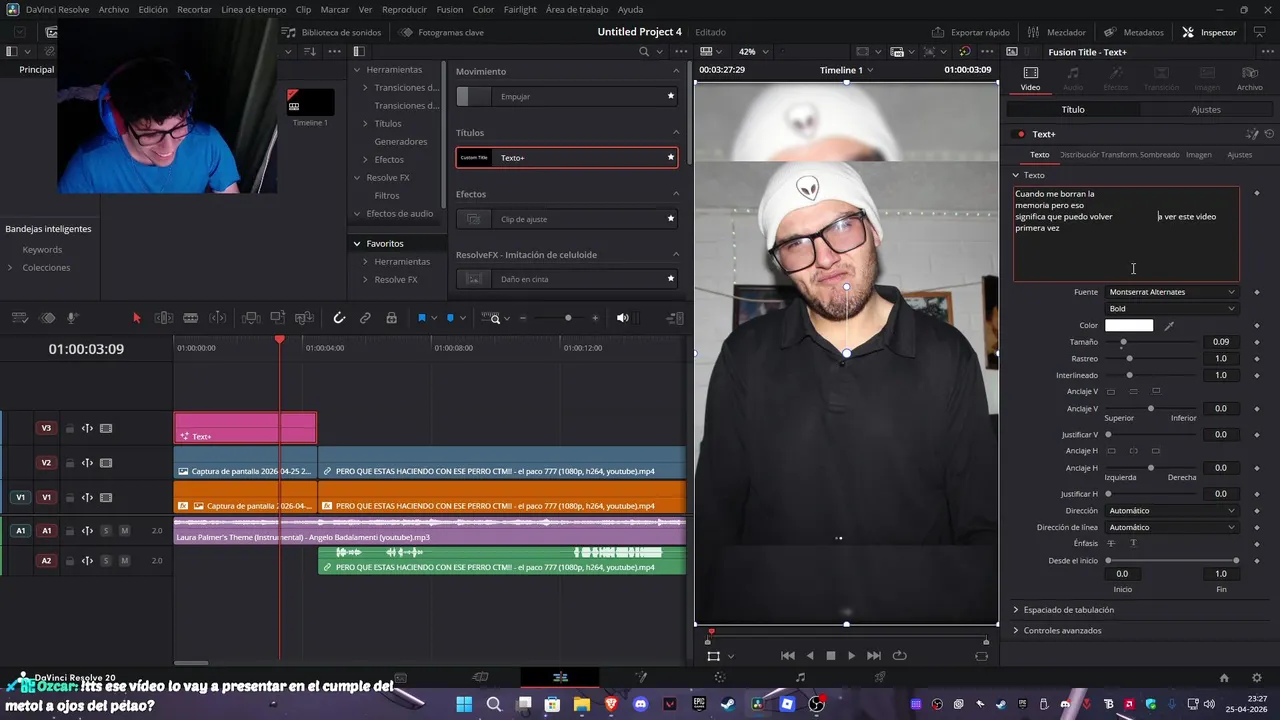Open the Línea de tiempo menu
Image resolution: width=1280 pixels, height=720 pixels.
click(x=253, y=9)
